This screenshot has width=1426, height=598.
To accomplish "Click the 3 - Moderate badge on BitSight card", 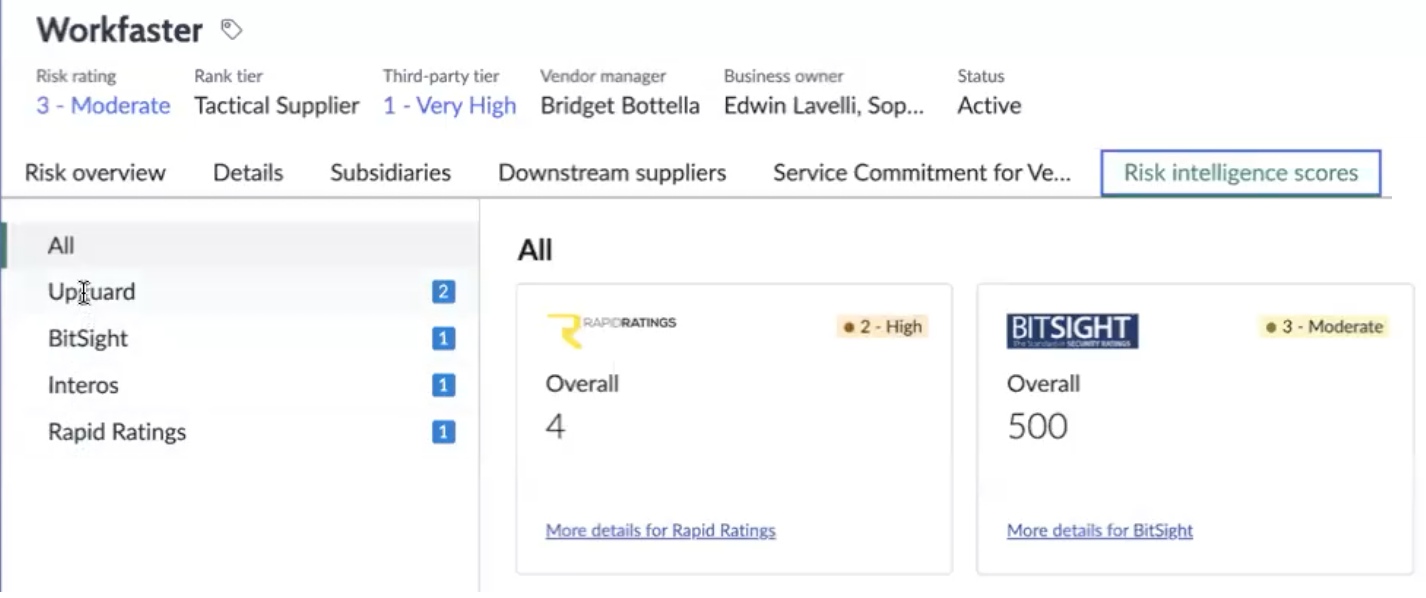I will pyautogui.click(x=1324, y=327).
